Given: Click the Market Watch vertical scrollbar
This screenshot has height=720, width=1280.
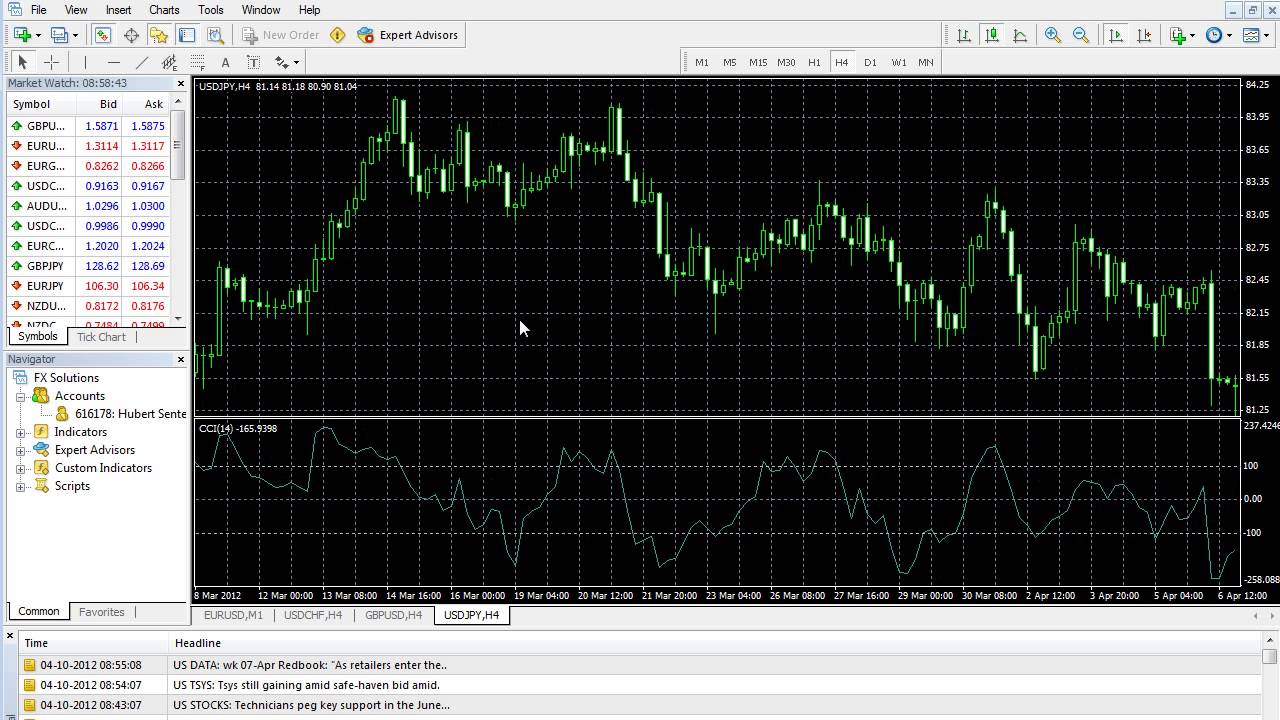Looking at the screenshot, I should pyautogui.click(x=178, y=145).
